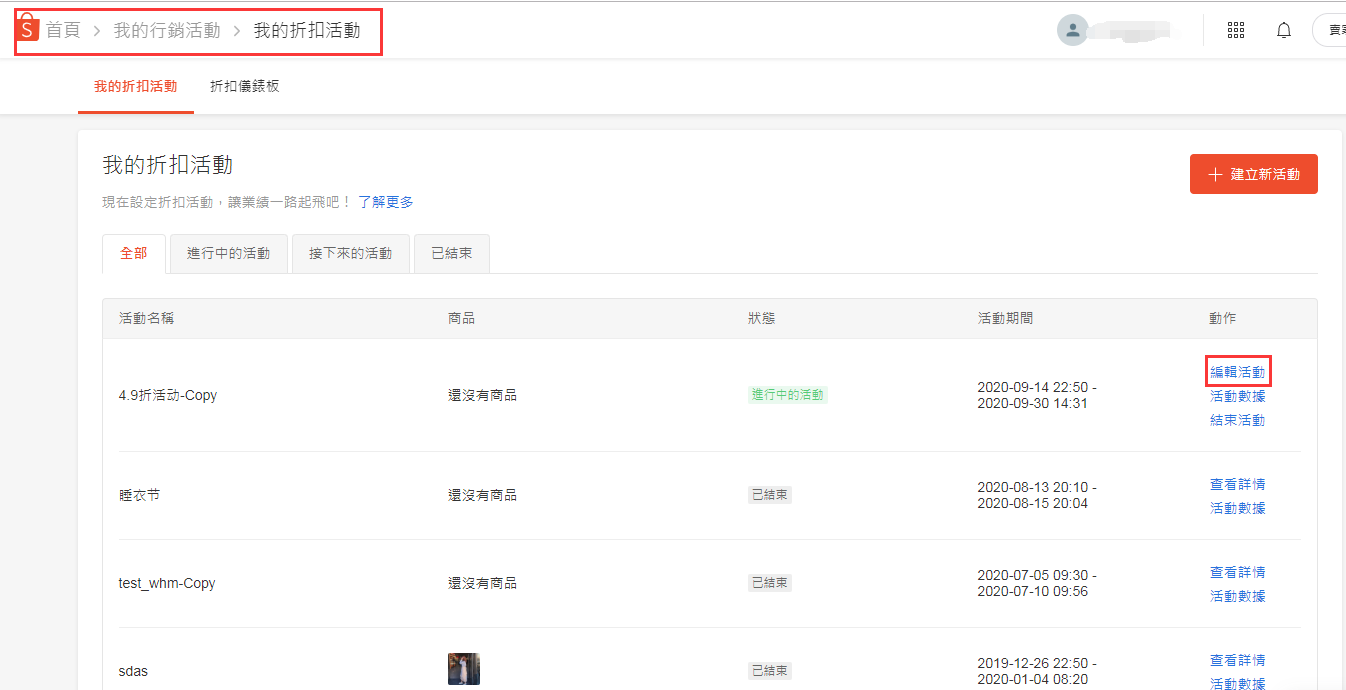Open the 了解更多 link

point(386,202)
